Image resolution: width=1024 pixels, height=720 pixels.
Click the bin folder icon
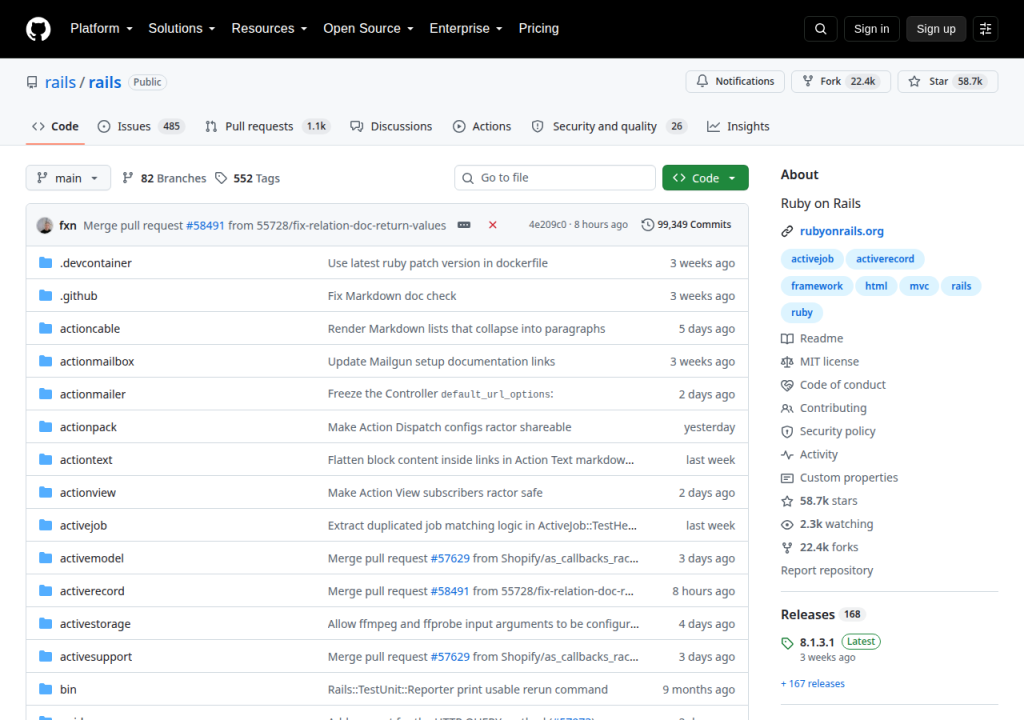[46, 689]
